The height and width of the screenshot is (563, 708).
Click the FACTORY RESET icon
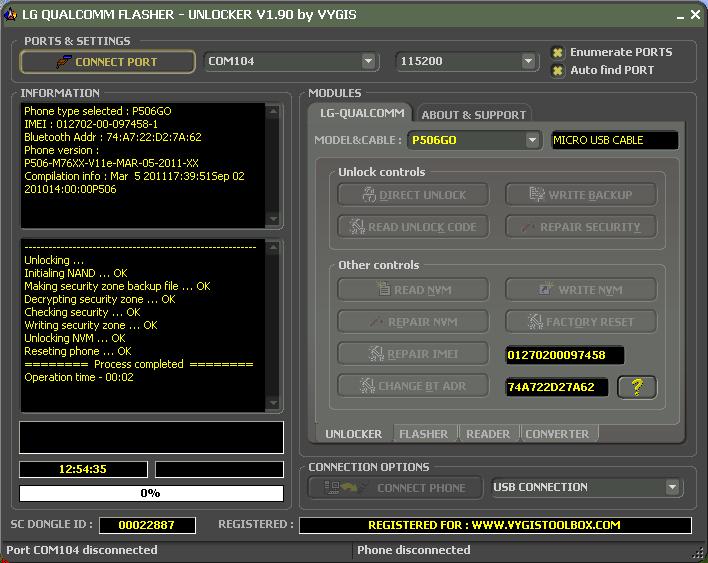[536, 321]
